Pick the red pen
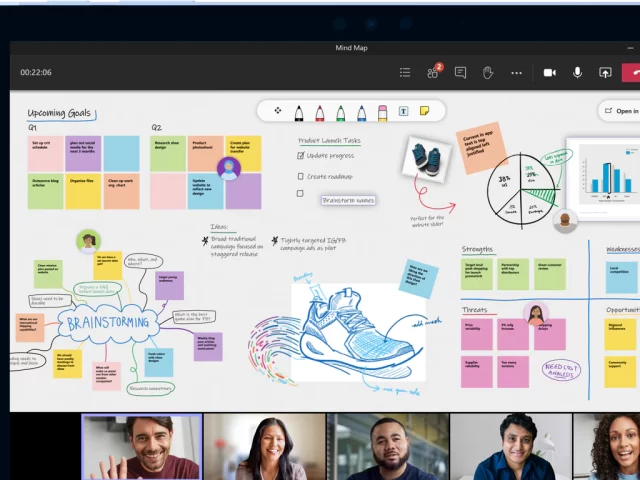The width and height of the screenshot is (640, 480). pyautogui.click(x=320, y=113)
